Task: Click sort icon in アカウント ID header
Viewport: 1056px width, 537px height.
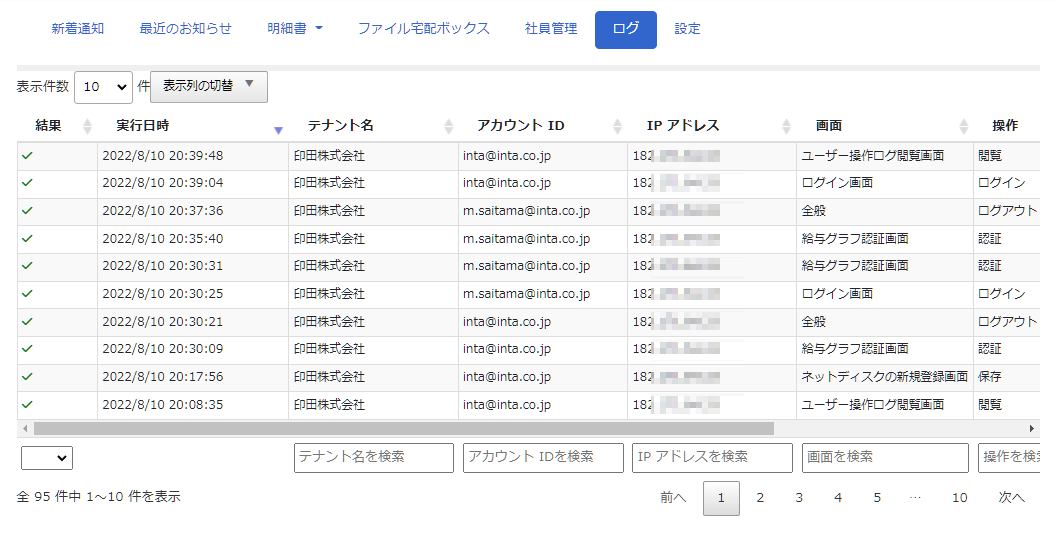Action: pyautogui.click(x=618, y=126)
